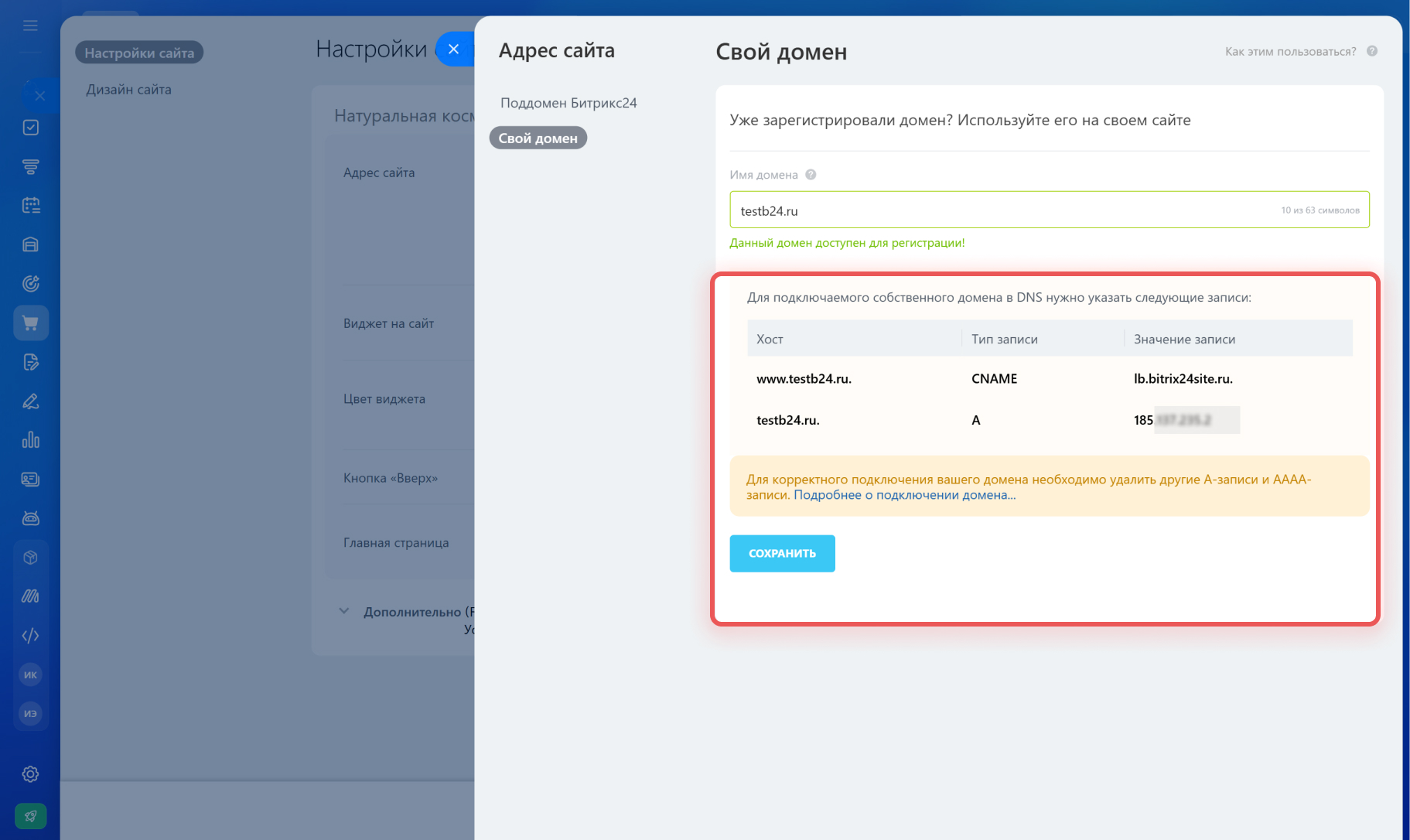Click the Адрес сайта panel heading
The height and width of the screenshot is (840, 1410).
coord(556,50)
